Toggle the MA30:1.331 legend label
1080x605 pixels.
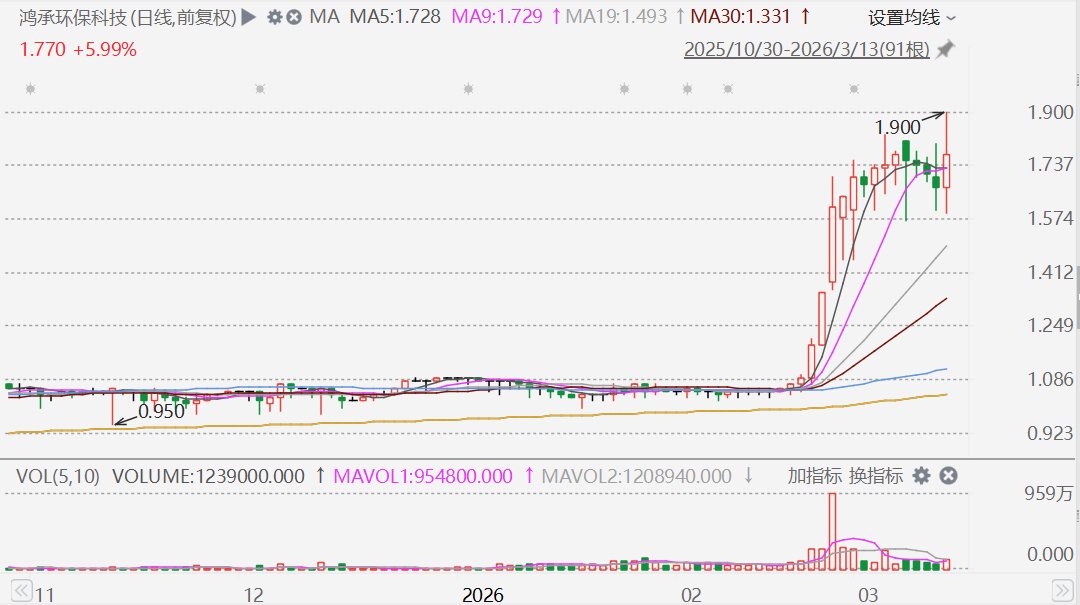pyautogui.click(x=740, y=17)
